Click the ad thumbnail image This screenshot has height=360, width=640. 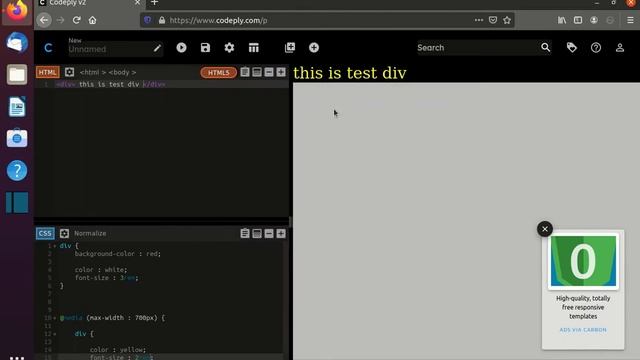583,261
